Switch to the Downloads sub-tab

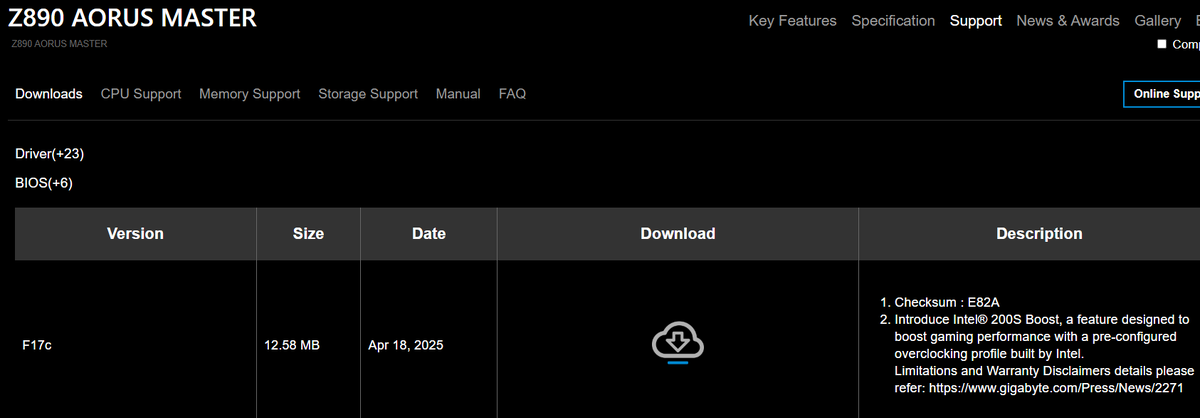(49, 94)
